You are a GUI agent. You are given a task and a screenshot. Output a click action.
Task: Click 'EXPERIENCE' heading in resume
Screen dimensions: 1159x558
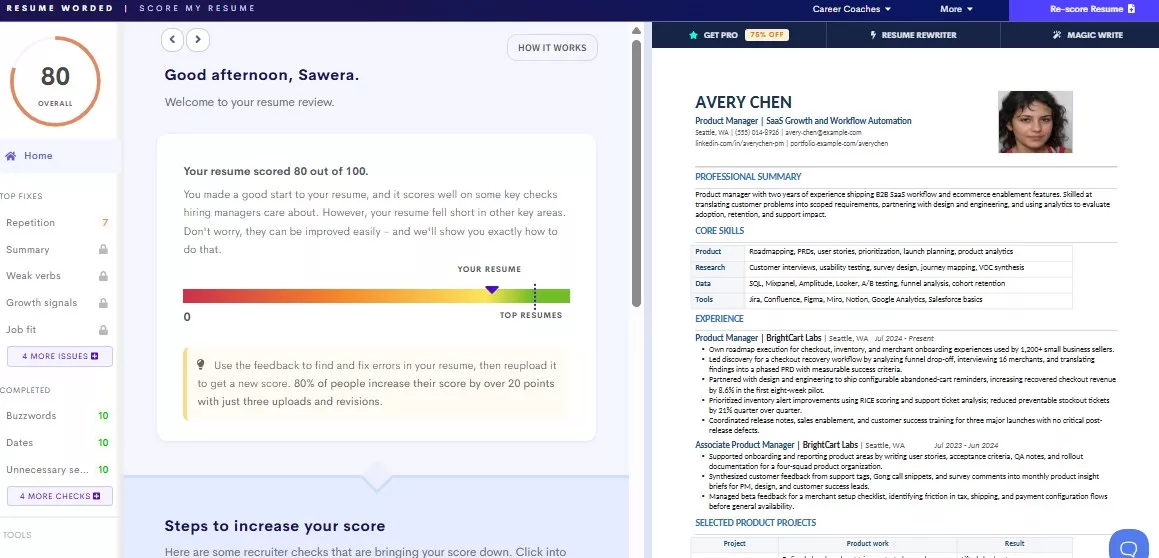tap(719, 319)
